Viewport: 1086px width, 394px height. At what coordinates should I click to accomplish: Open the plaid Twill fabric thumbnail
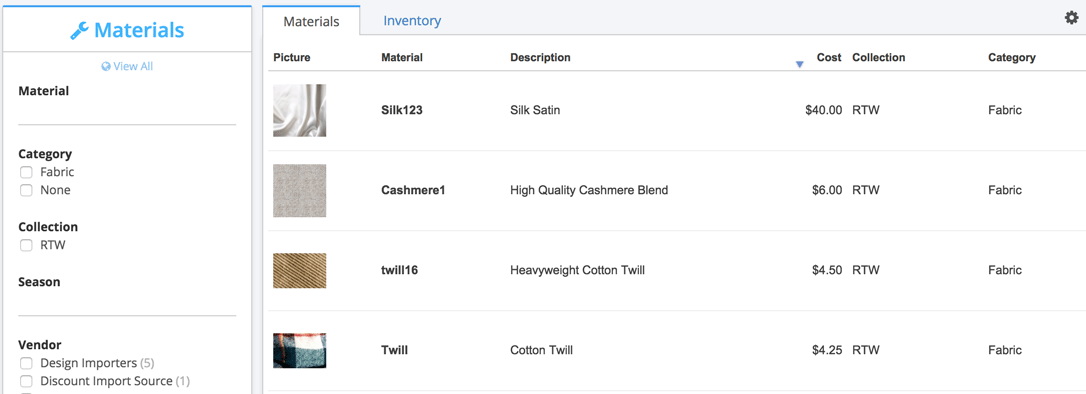click(299, 350)
